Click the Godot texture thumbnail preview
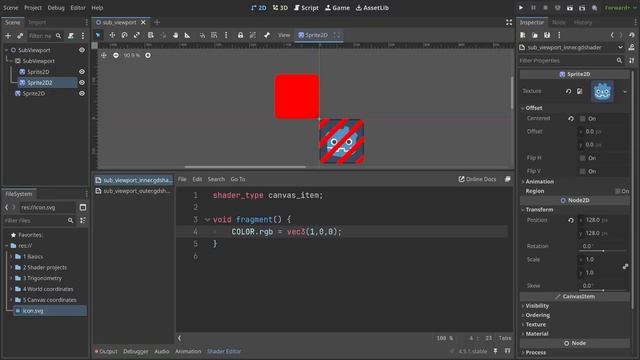 (602, 91)
